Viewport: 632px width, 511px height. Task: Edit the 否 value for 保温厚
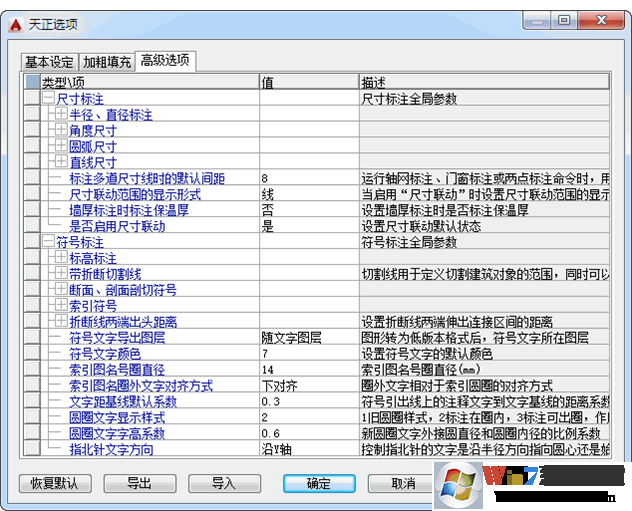pos(309,210)
